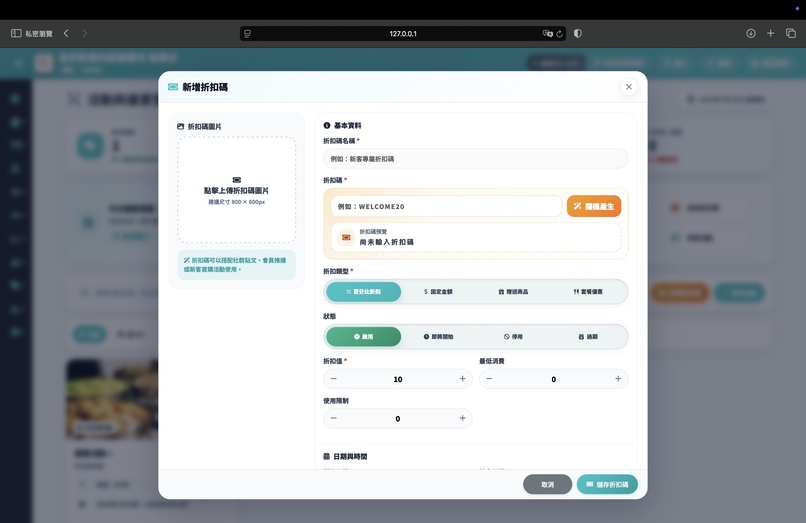Open a new tab with plus icon
Viewport: 806px width, 523px height.
(x=771, y=33)
